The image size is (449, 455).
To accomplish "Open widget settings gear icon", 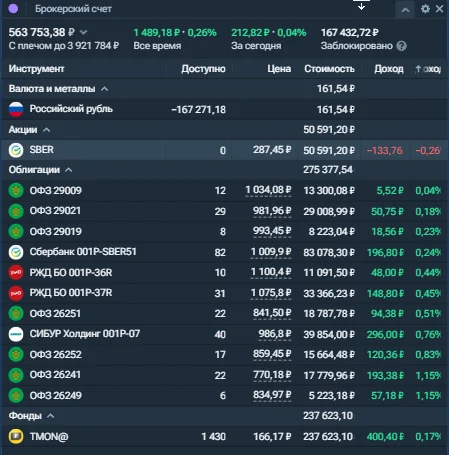I will pyautogui.click(x=425, y=9).
